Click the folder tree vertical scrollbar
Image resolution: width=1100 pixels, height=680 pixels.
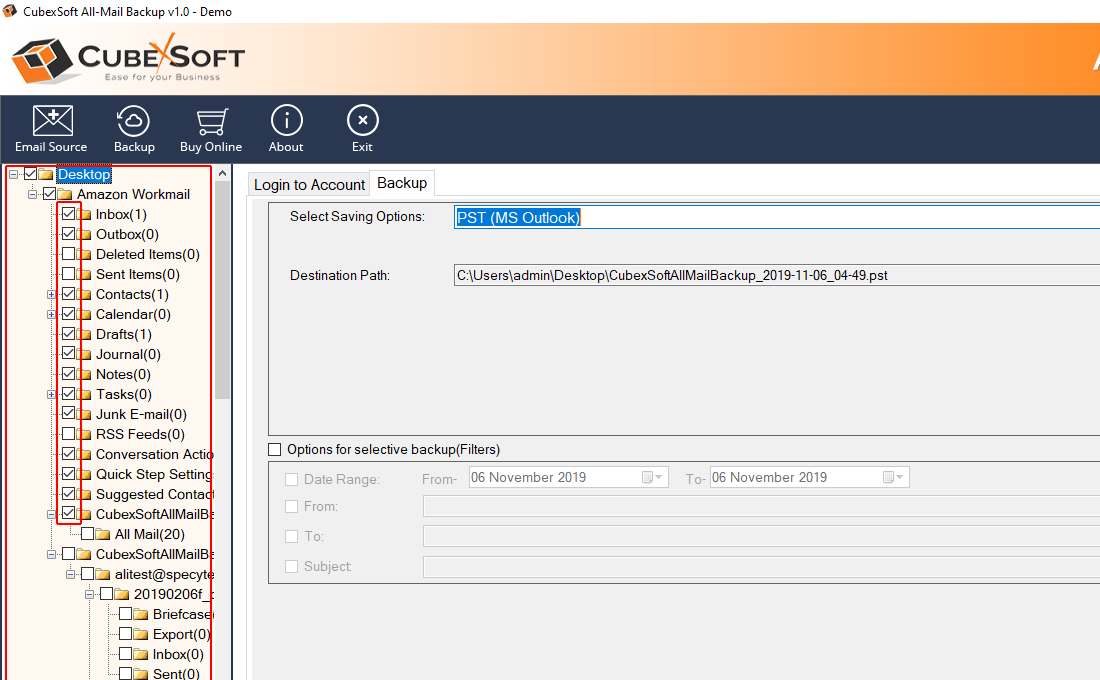coord(222,300)
